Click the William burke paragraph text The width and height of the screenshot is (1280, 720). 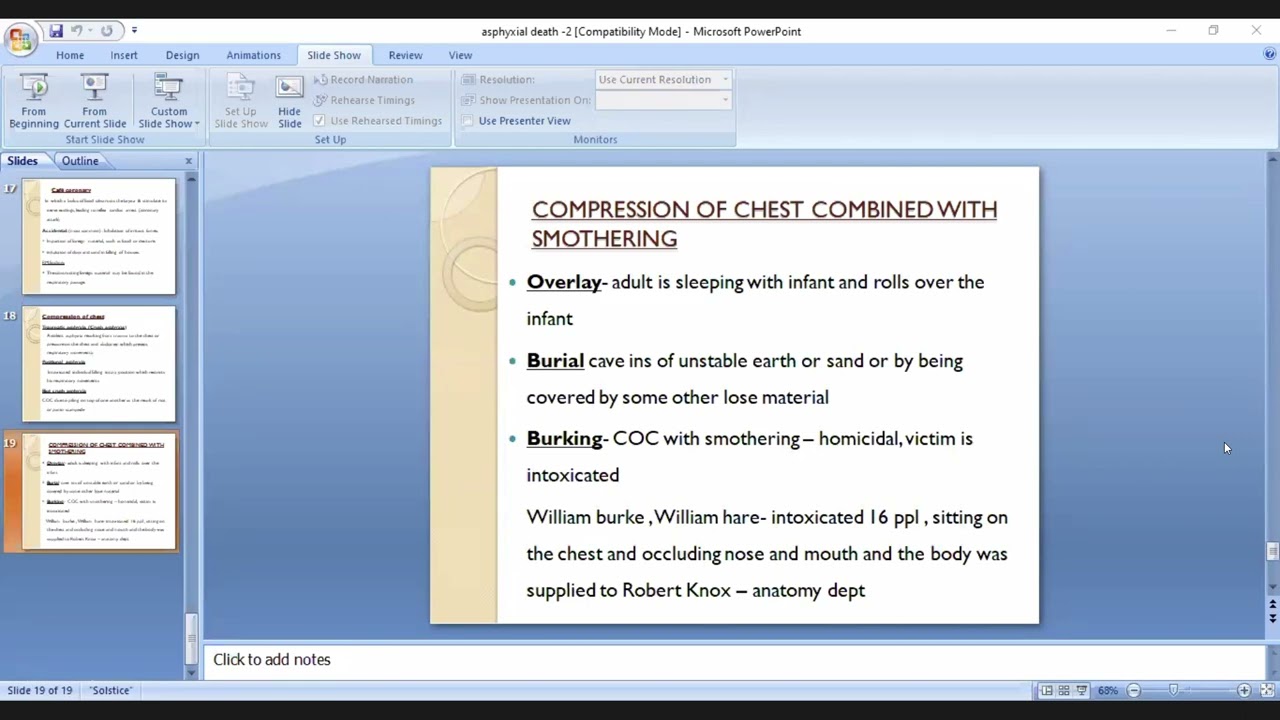click(x=767, y=553)
